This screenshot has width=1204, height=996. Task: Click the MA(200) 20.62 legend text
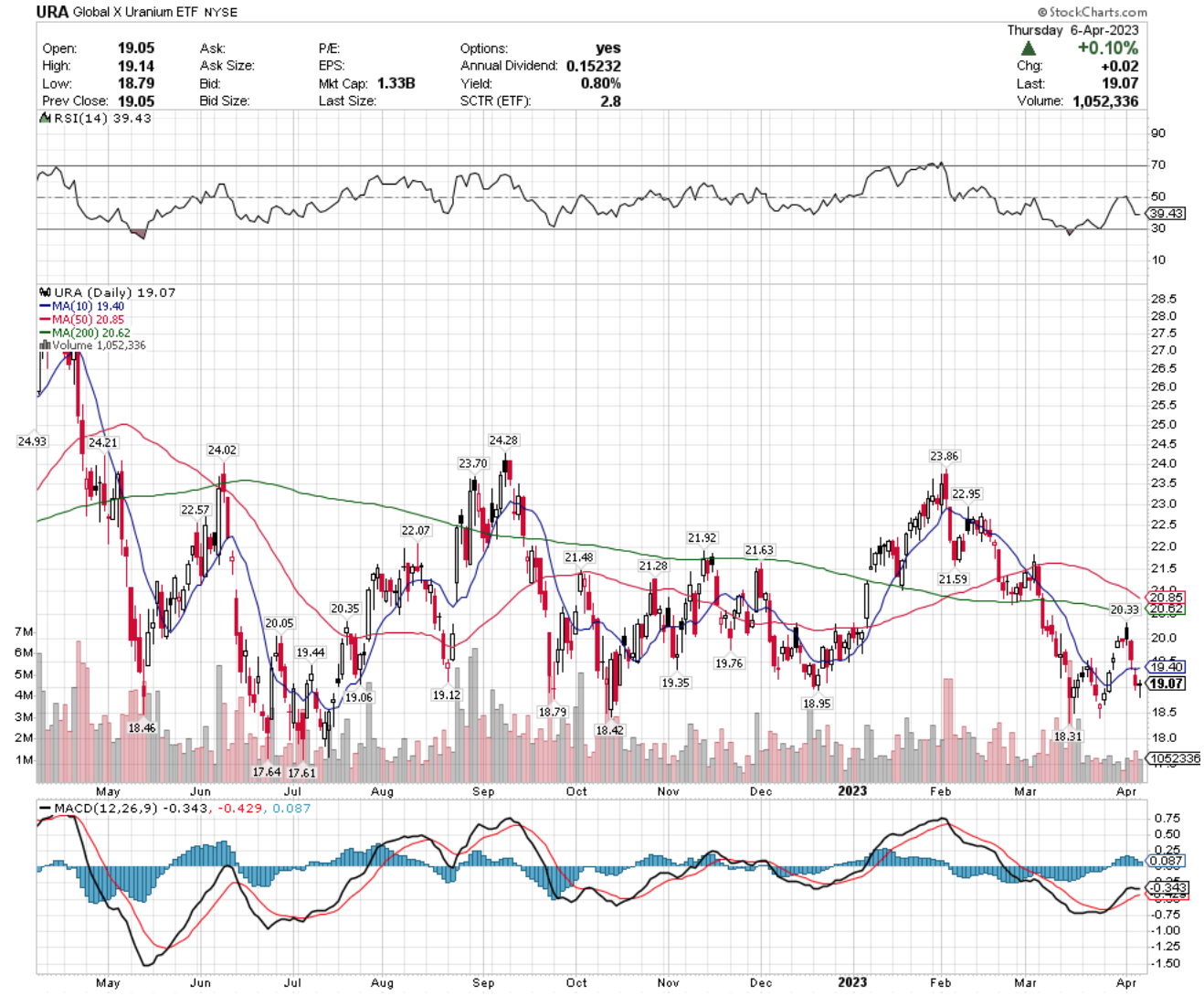click(x=91, y=334)
